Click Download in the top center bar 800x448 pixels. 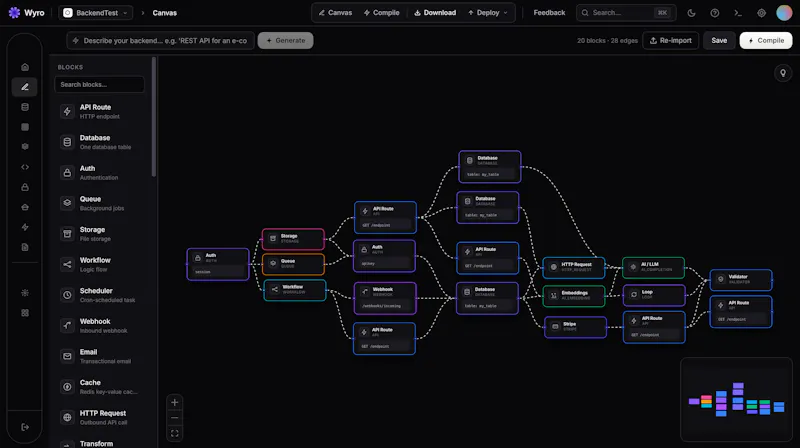[435, 13]
